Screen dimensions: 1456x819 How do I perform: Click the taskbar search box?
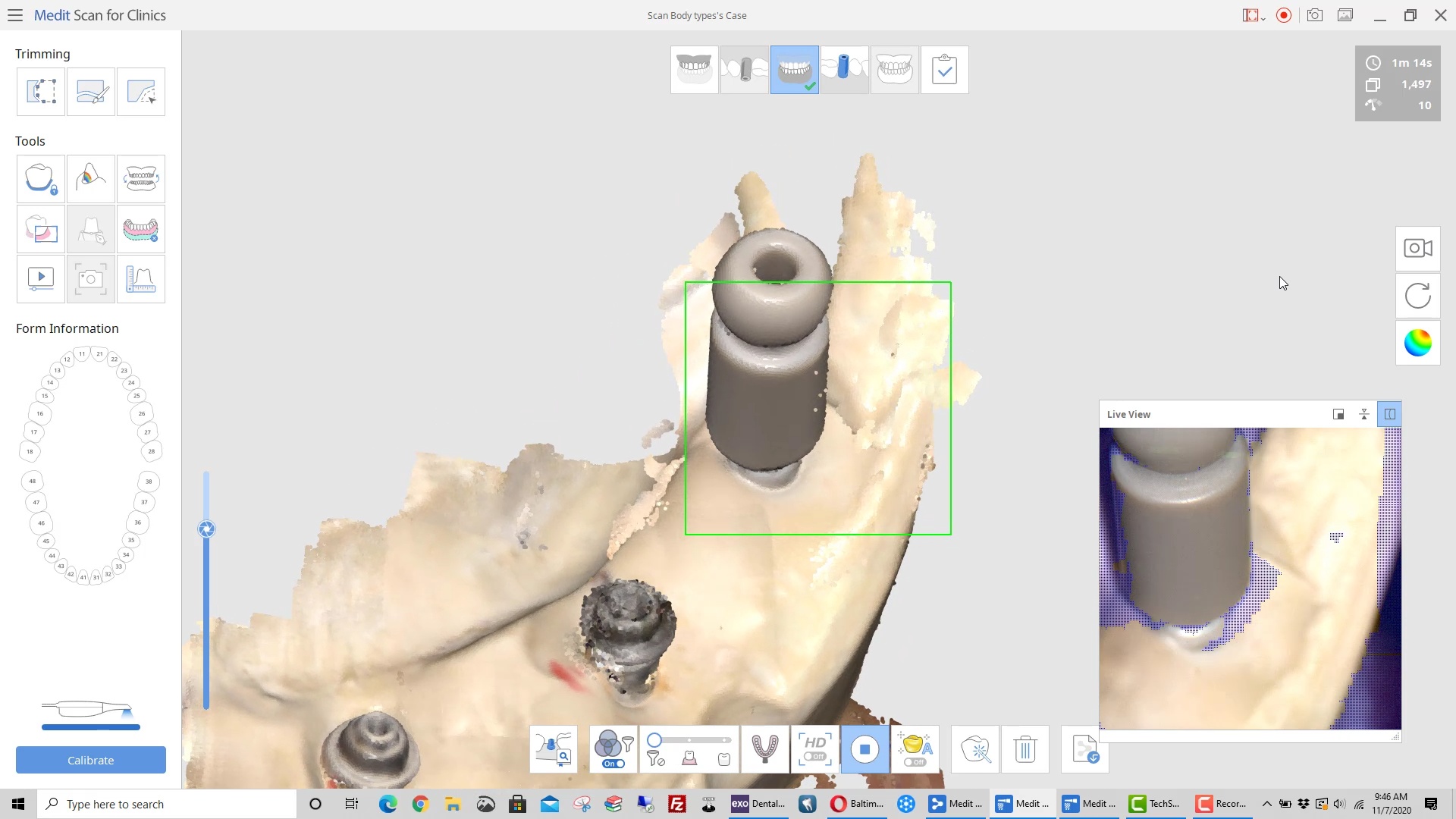(x=167, y=804)
